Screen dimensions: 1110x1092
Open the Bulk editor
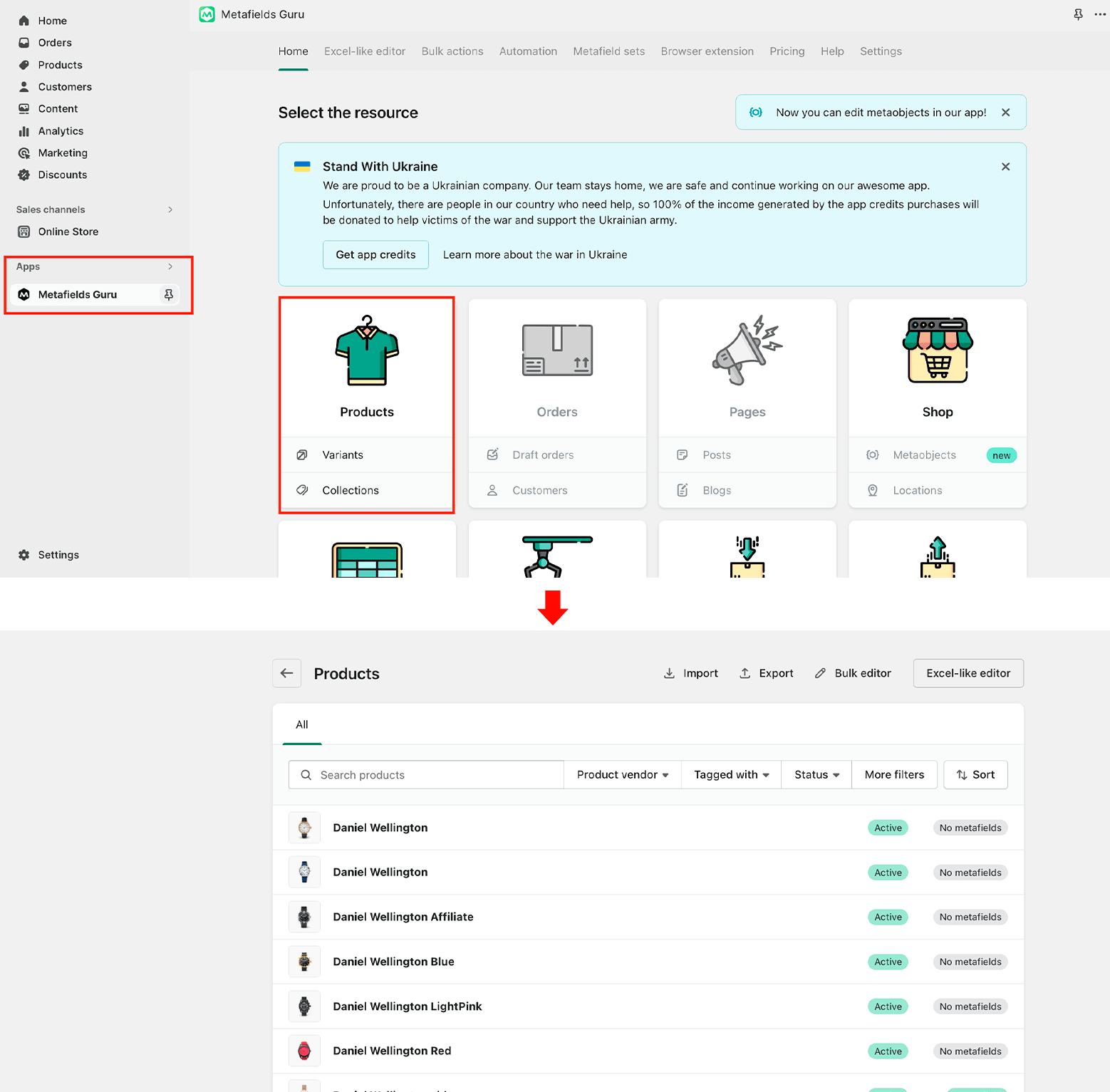(x=853, y=673)
